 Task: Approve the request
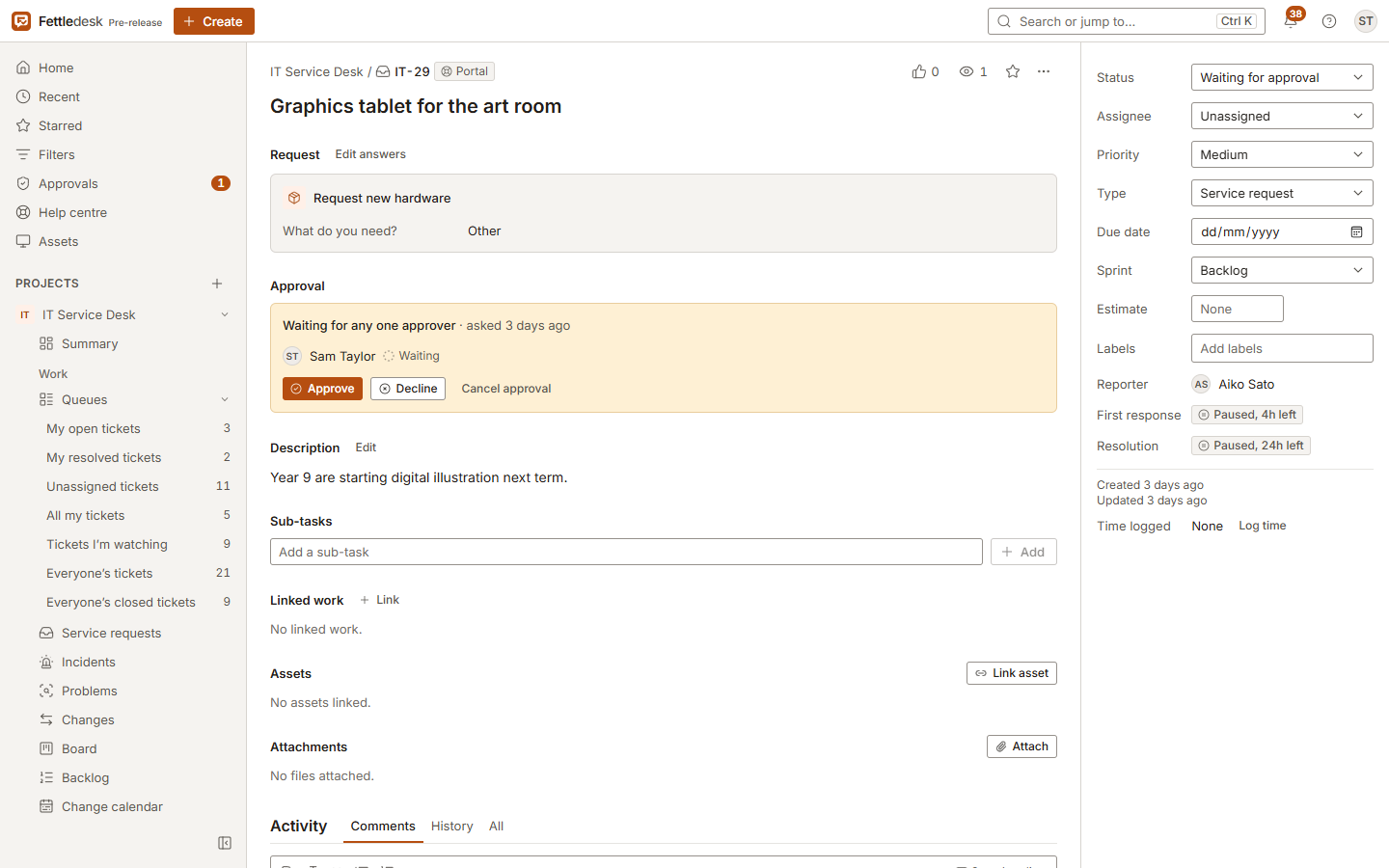pos(322,389)
